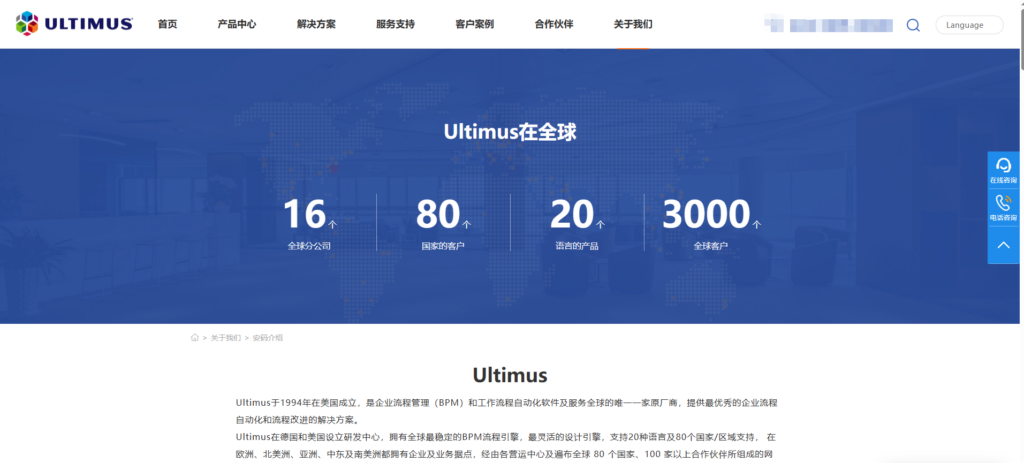Click the Ultimus logo in the header

[74, 24]
